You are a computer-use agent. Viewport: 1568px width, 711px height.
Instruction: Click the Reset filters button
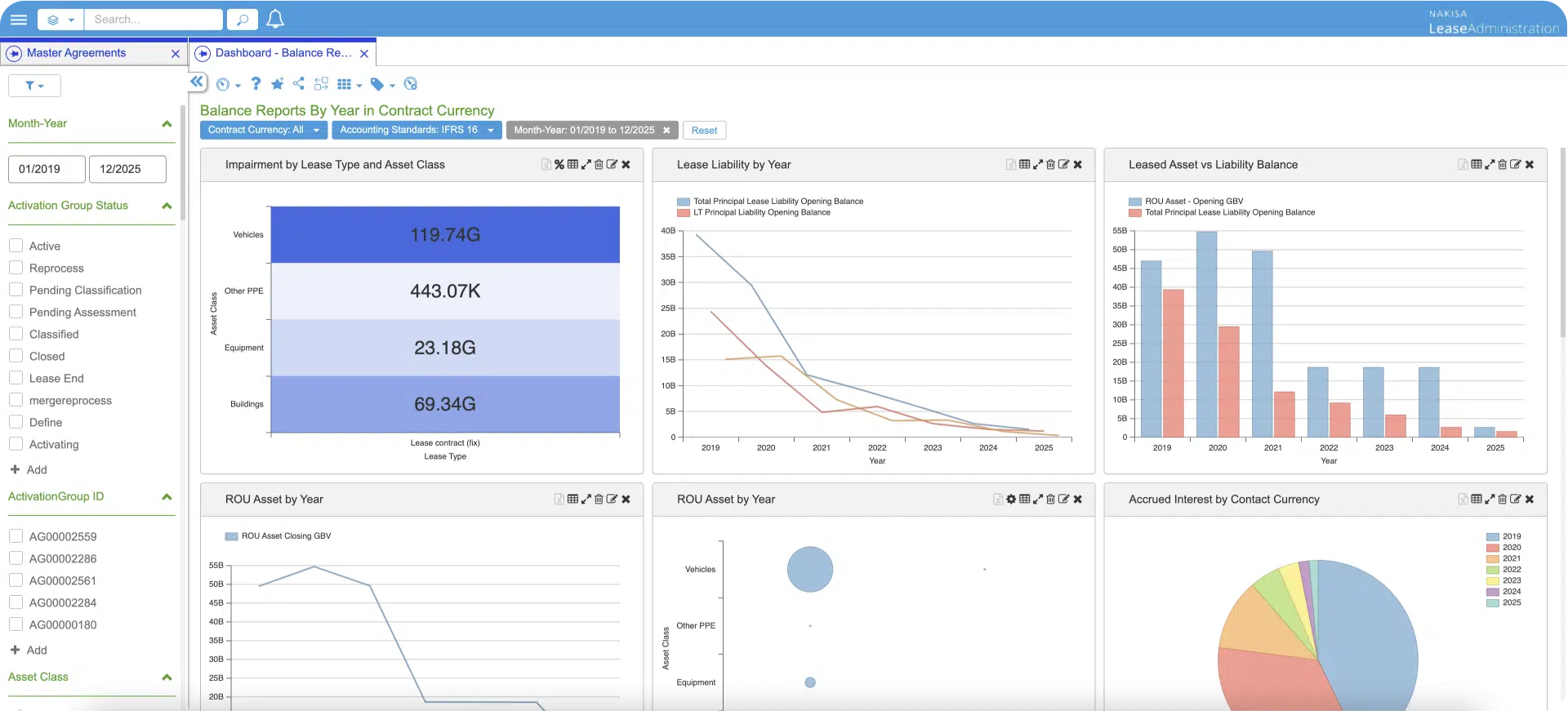coord(704,130)
